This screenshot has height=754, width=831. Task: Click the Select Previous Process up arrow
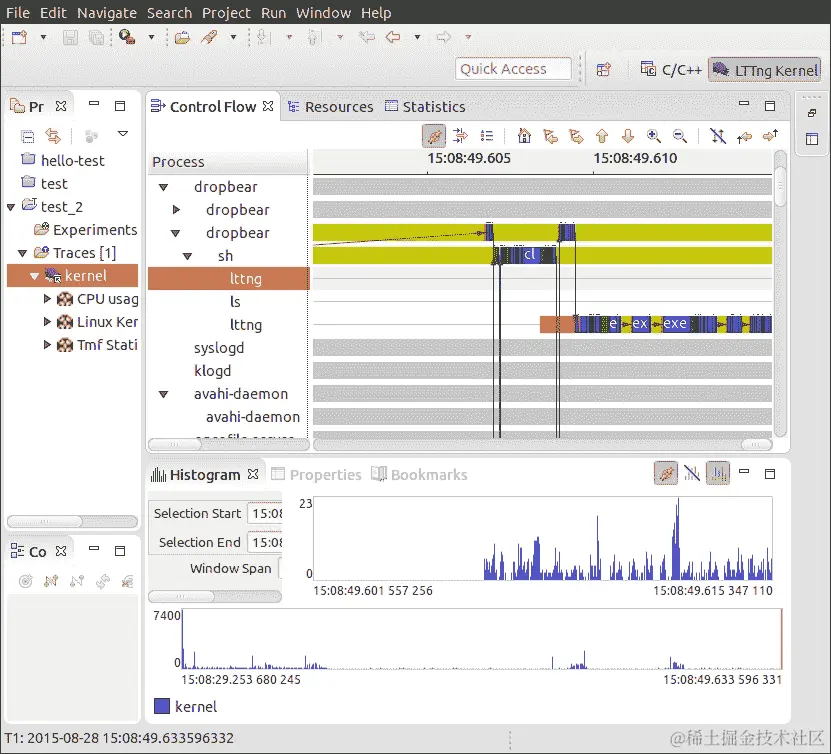pyautogui.click(x=602, y=136)
